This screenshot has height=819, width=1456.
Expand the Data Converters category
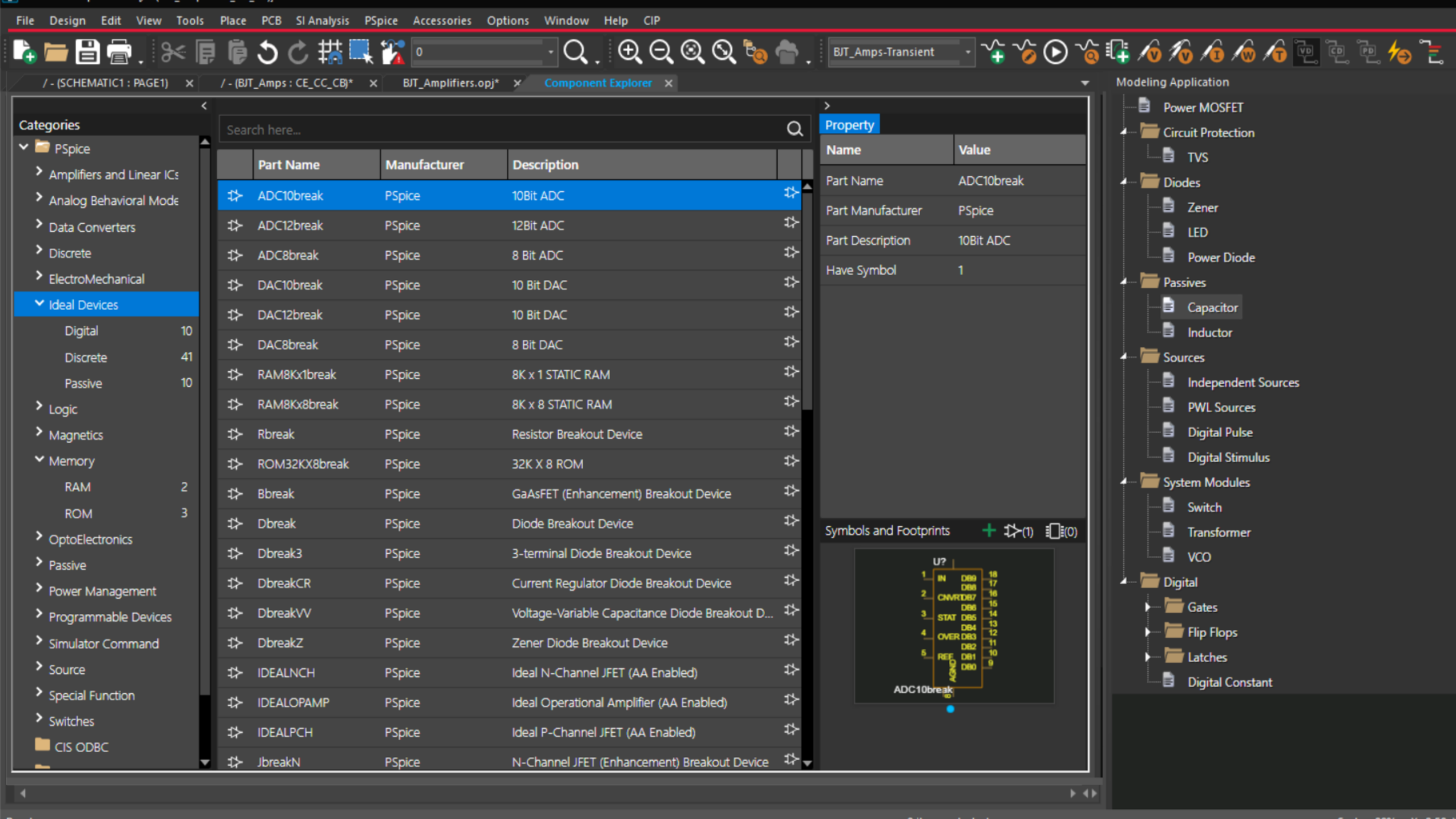click(x=38, y=223)
